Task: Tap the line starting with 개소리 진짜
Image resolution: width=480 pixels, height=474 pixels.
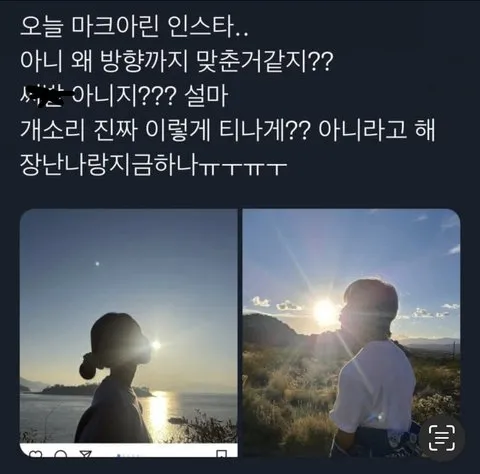Action: coord(228,131)
